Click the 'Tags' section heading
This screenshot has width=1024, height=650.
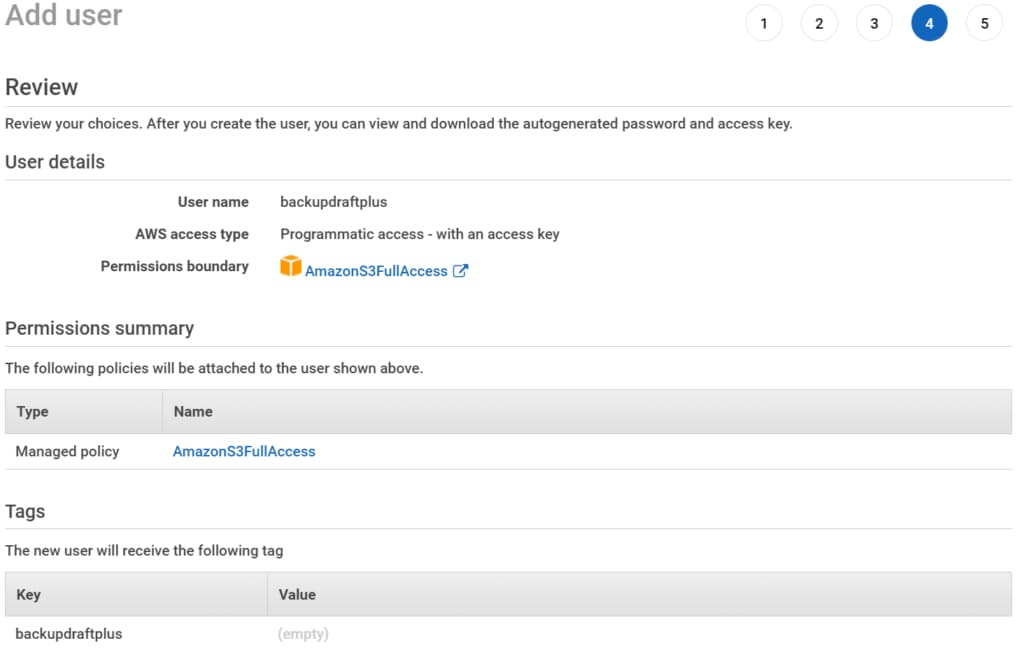click(x=25, y=511)
